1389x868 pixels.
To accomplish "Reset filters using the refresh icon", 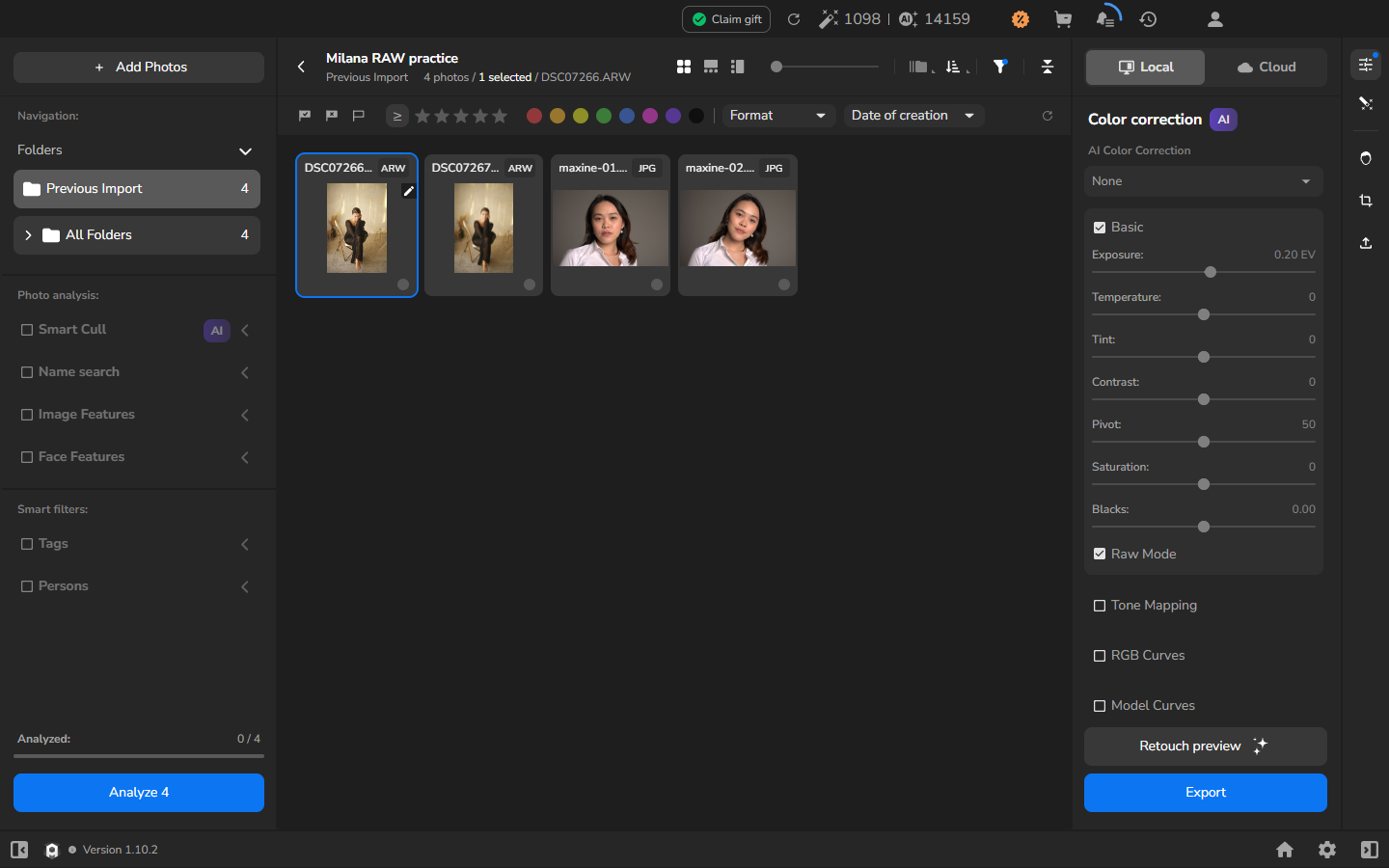I will point(1048,116).
